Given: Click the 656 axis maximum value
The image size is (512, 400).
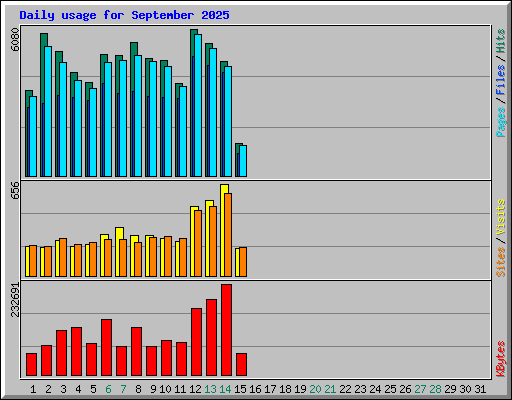Looking at the screenshot, I should [x=15, y=190].
